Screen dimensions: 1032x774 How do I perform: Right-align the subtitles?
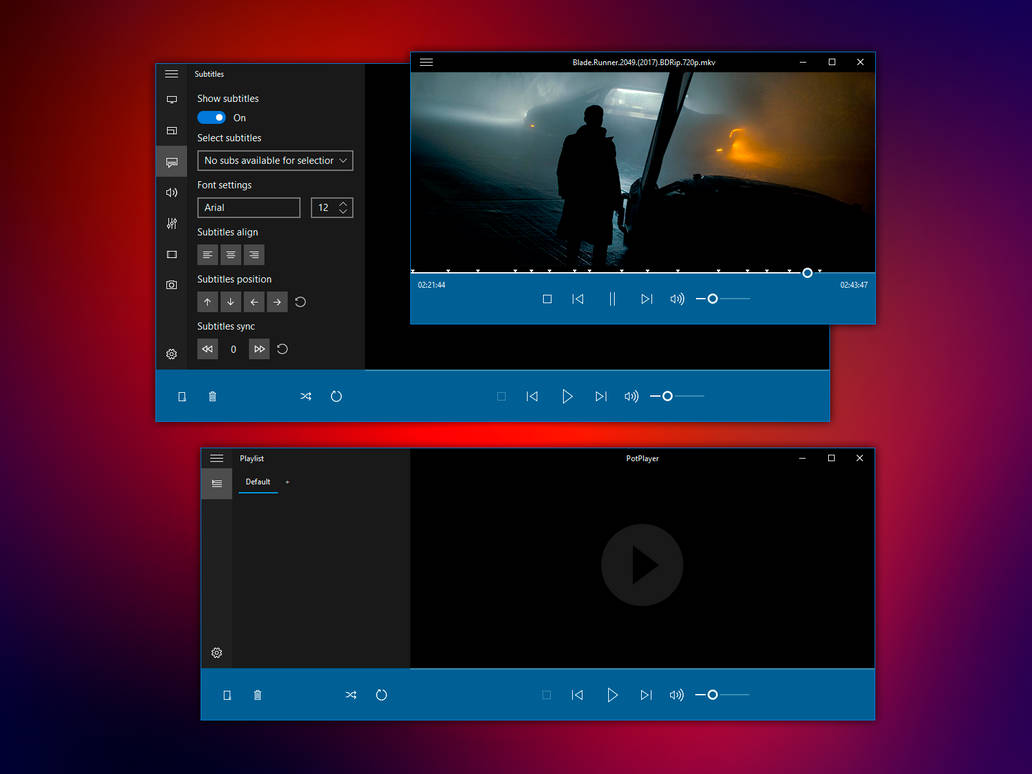[254, 255]
